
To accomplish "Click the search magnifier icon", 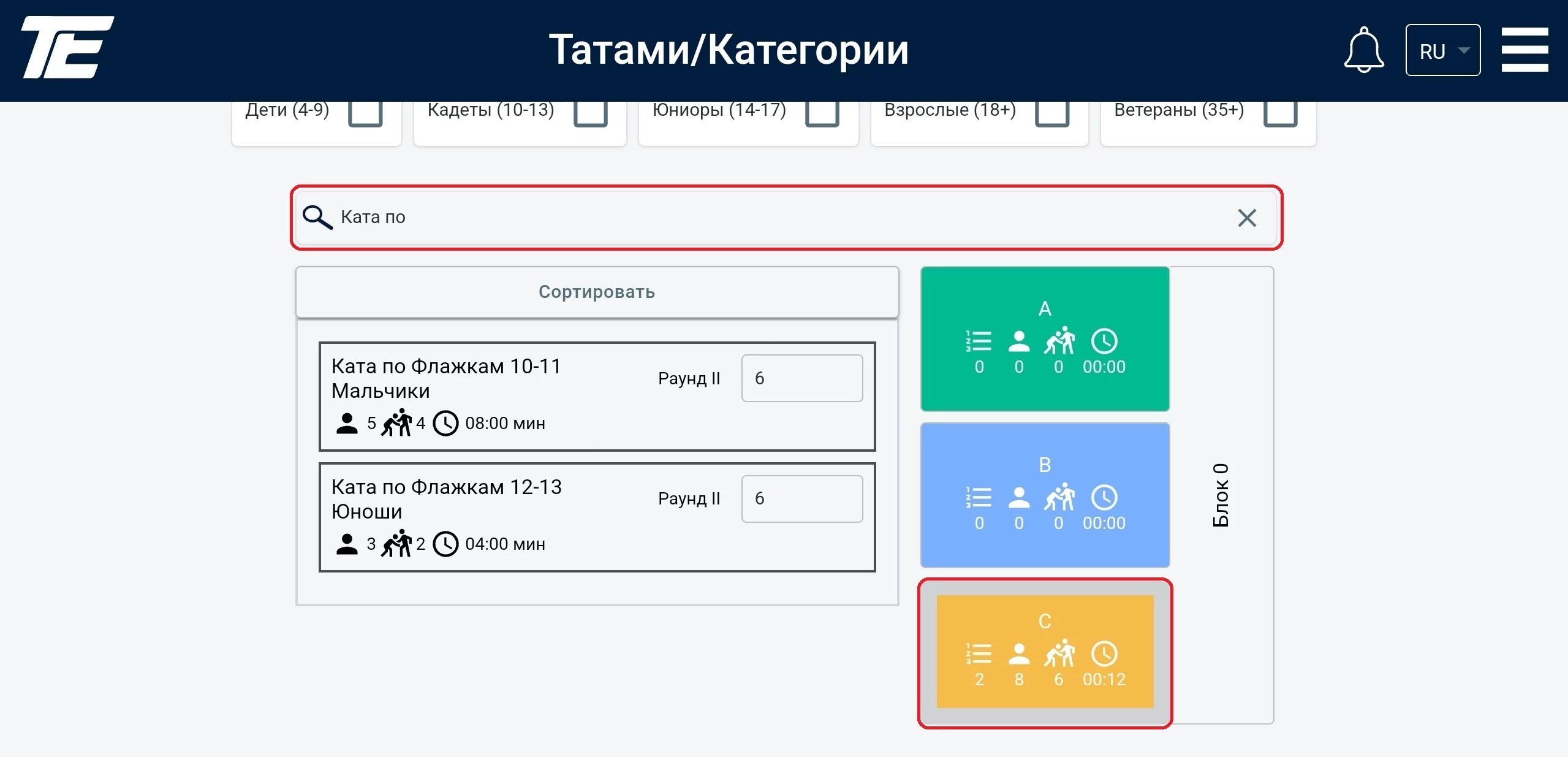I will click(x=317, y=217).
